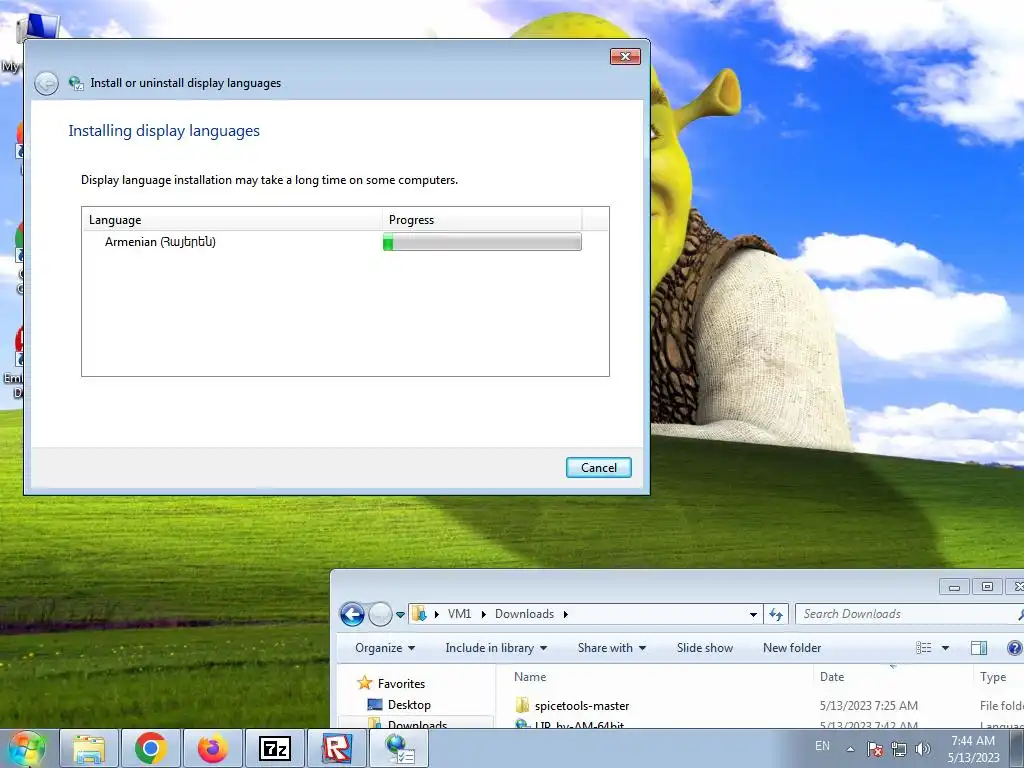Screen dimensions: 1024x768
Task: Click Downloads in the Explorer address bar
Action: point(524,614)
